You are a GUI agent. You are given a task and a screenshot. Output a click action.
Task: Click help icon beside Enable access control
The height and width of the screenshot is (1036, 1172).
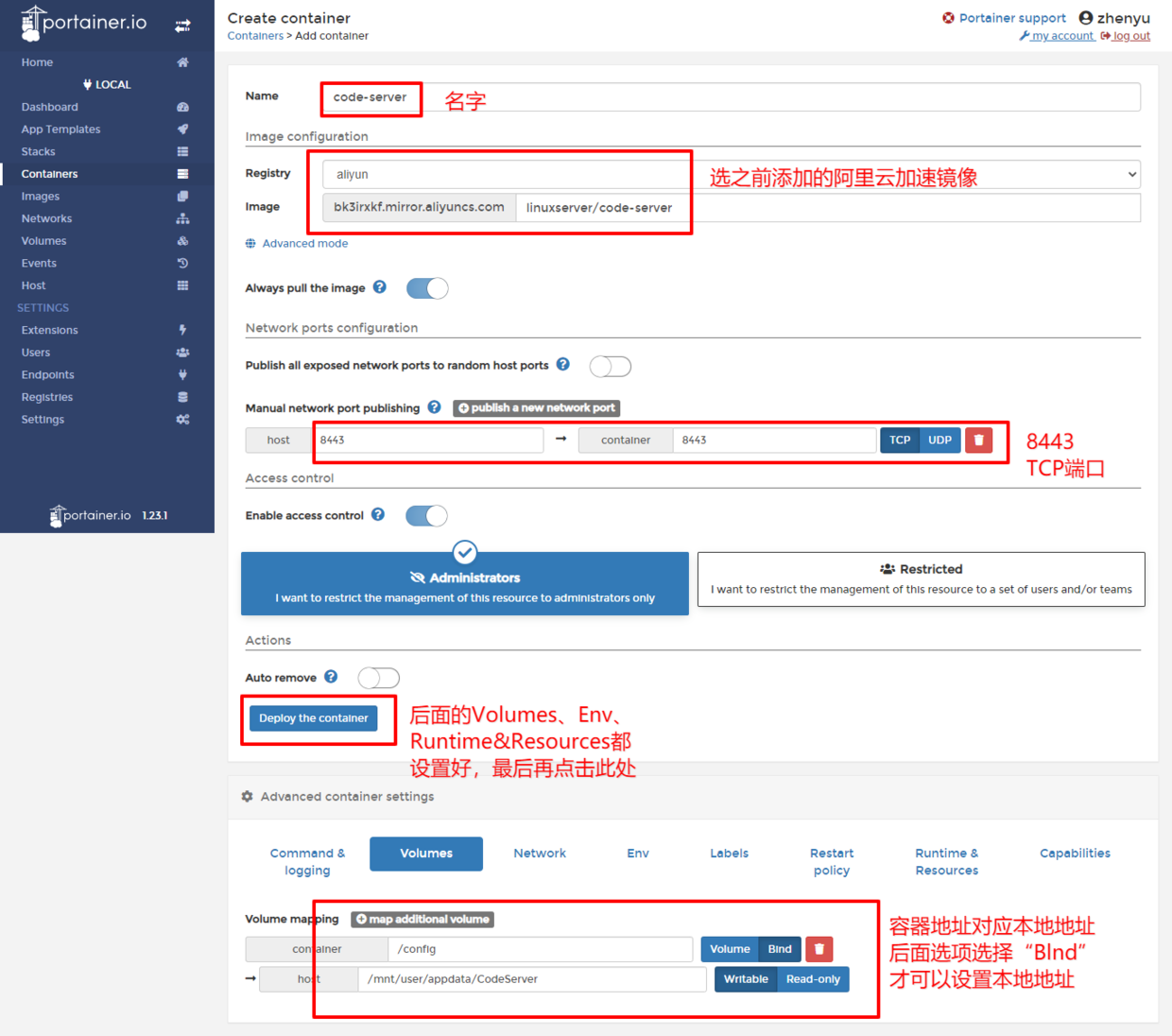tap(378, 514)
